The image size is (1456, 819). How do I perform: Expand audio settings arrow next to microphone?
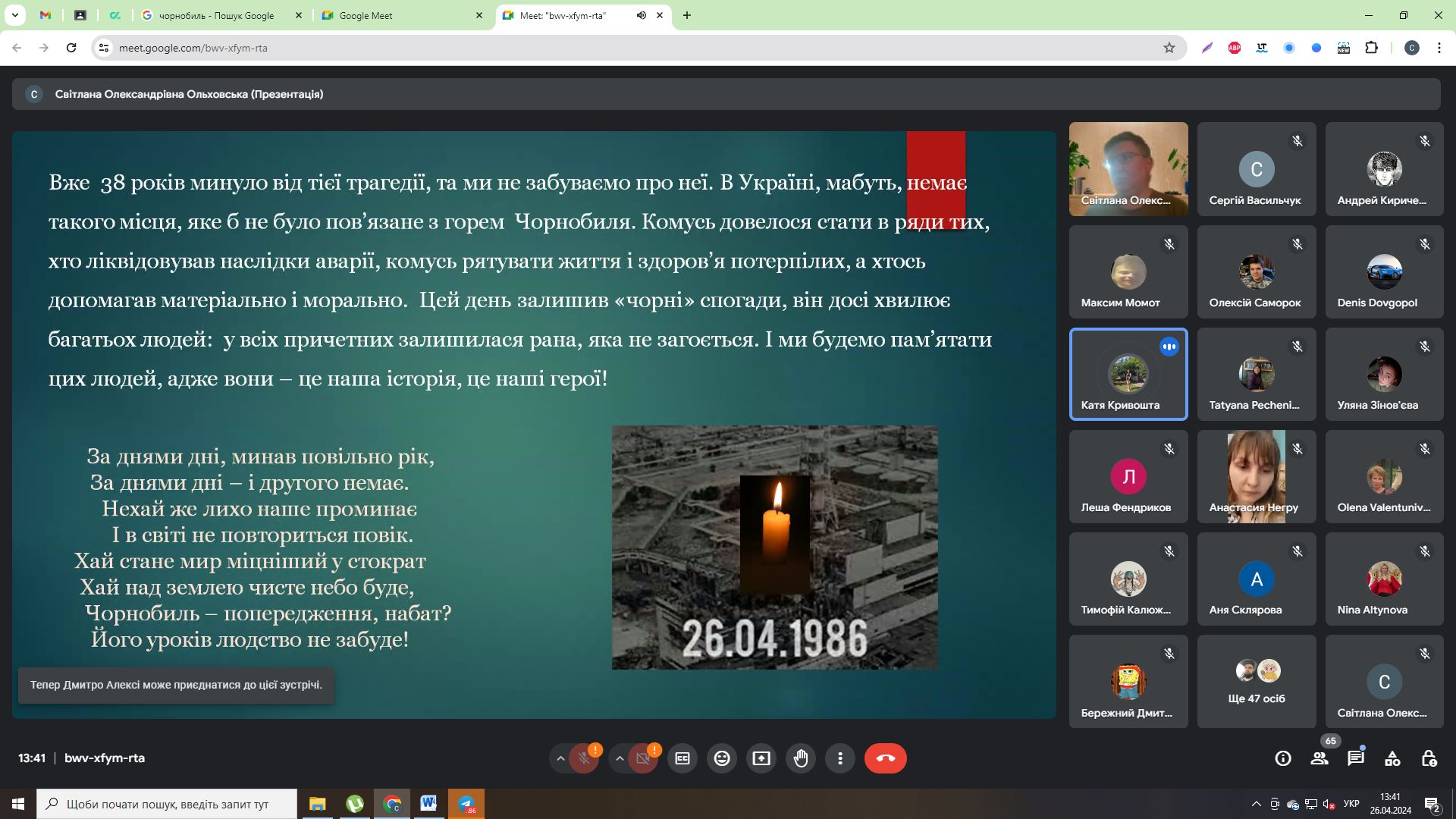560,758
